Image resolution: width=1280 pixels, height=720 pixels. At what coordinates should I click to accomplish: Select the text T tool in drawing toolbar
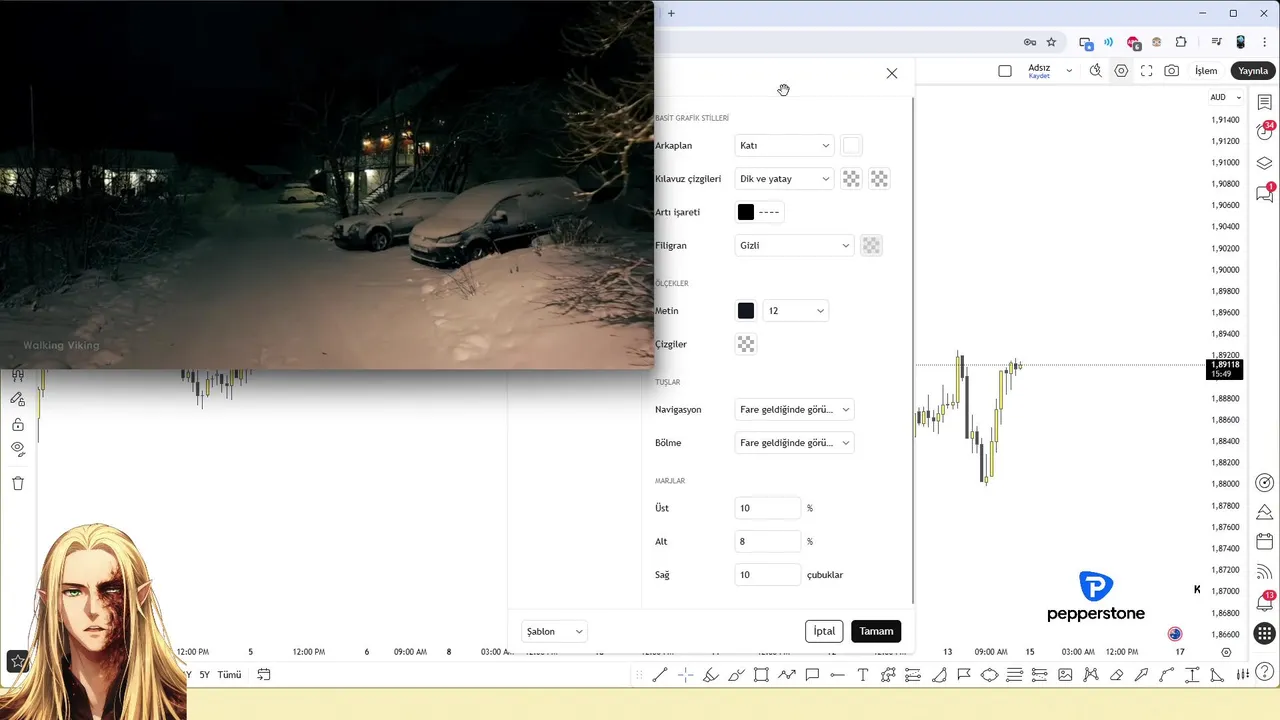coord(863,675)
